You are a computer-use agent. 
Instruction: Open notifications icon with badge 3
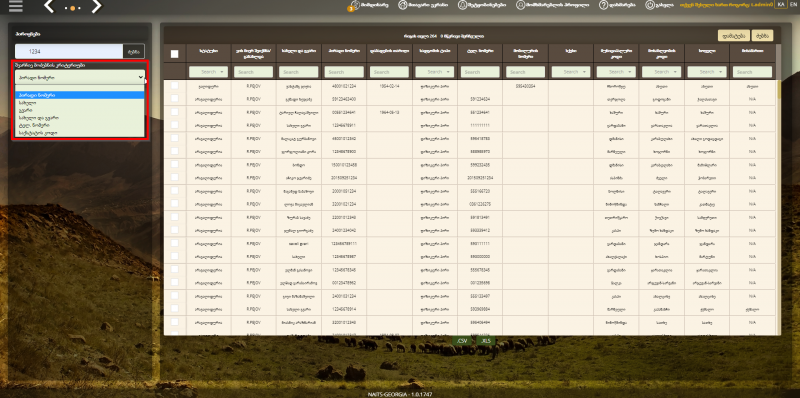pos(355,5)
